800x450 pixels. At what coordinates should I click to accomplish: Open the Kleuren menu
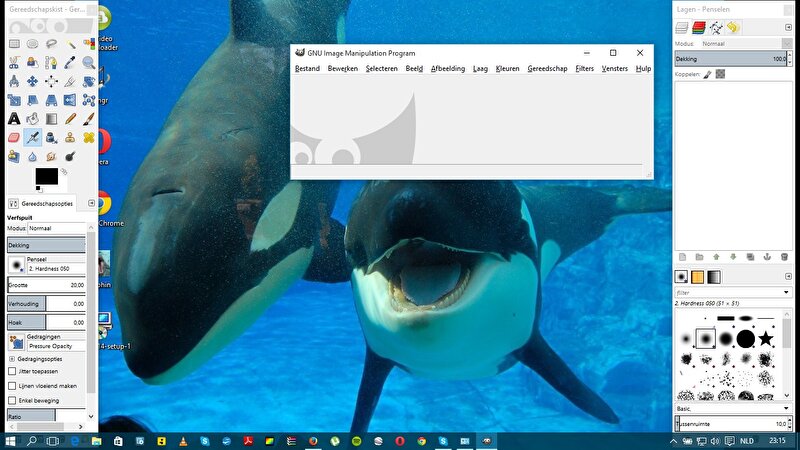pyautogui.click(x=507, y=68)
